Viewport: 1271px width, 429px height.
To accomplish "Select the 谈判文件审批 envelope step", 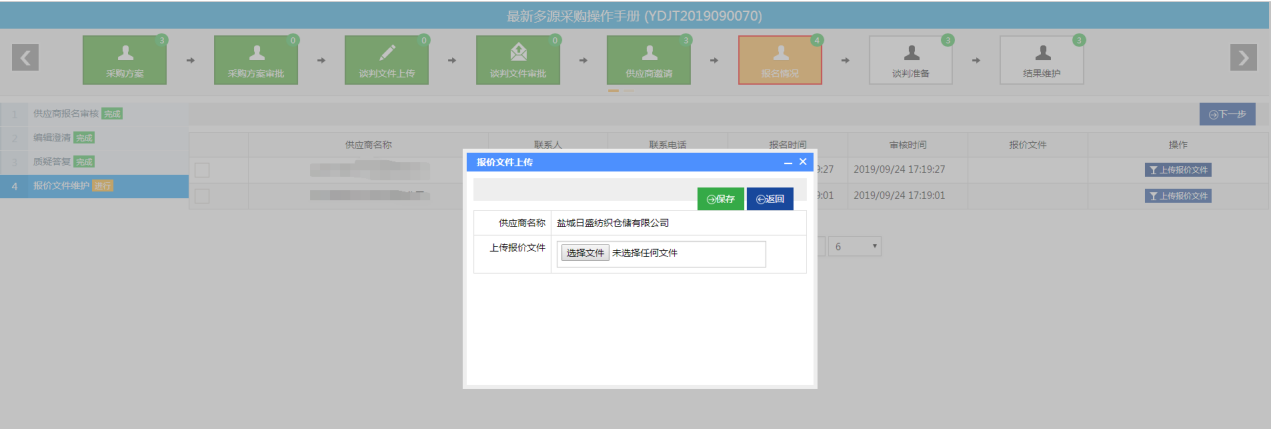I will tap(518, 60).
